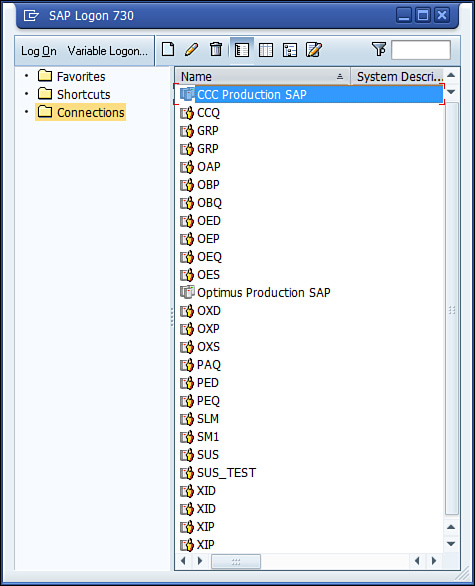Click the filter funnel icon

tap(379, 49)
